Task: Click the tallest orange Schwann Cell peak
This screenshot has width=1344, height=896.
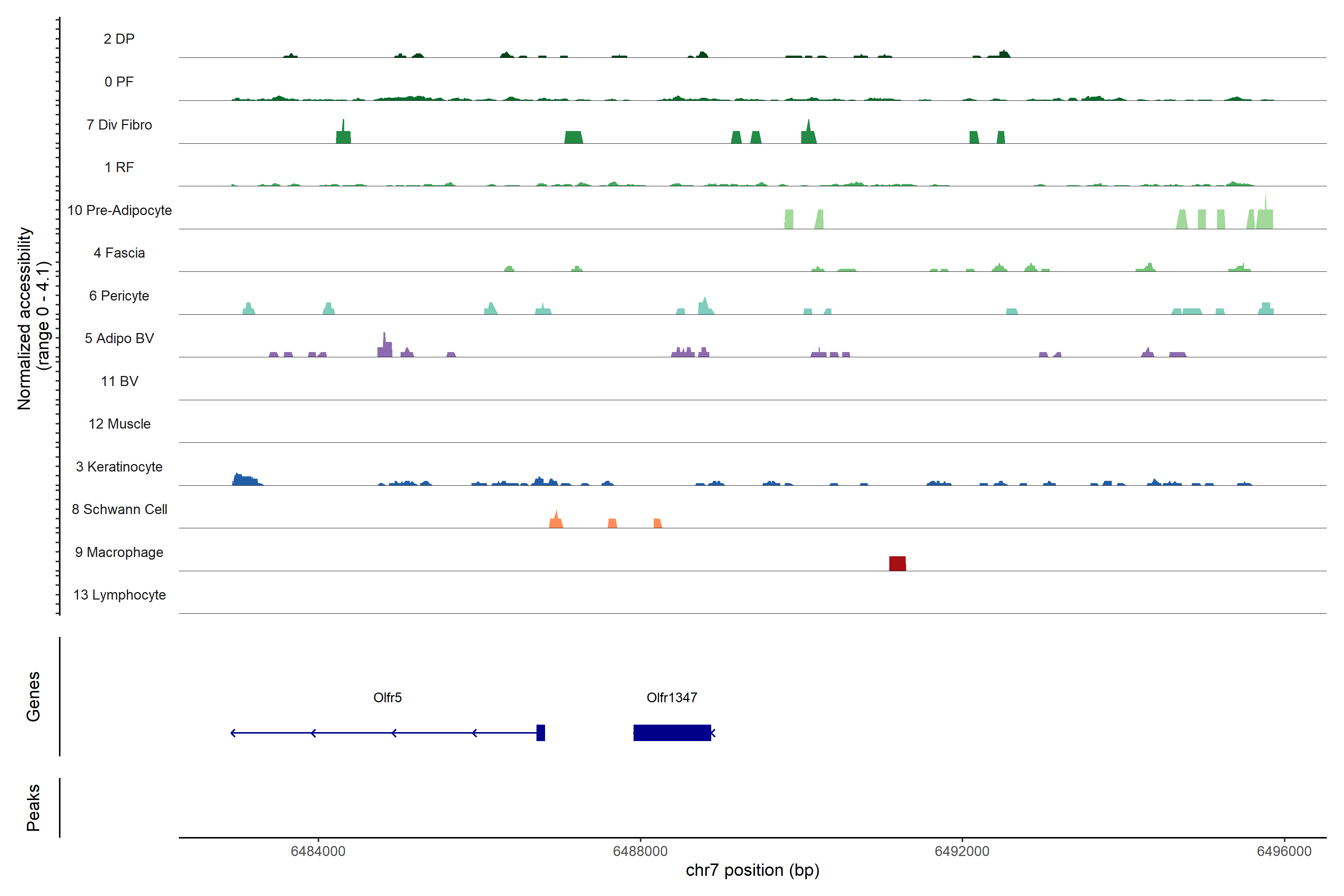Action: [556, 520]
